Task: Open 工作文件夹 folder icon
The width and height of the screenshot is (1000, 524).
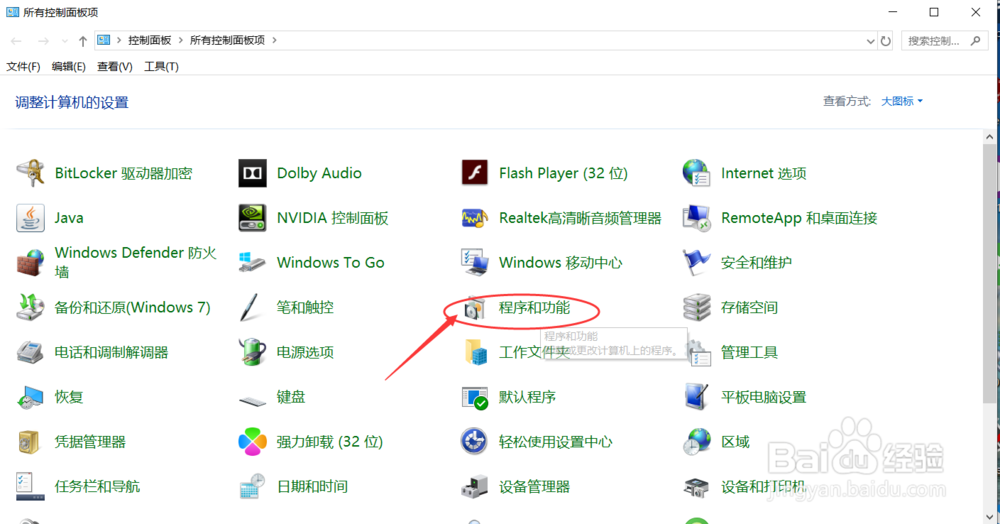Action: pyautogui.click(x=474, y=353)
